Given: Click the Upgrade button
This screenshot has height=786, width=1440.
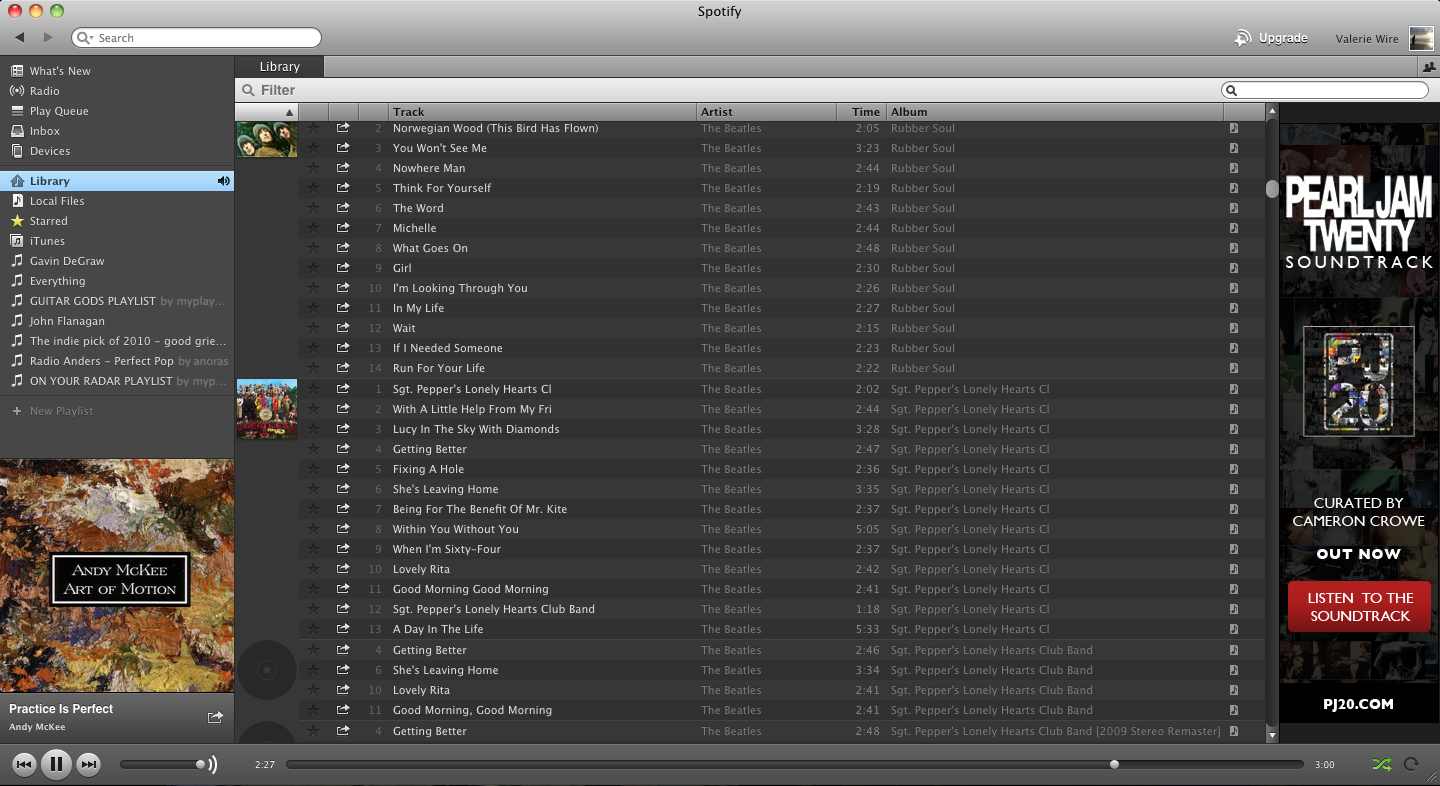Looking at the screenshot, I should pos(1272,38).
